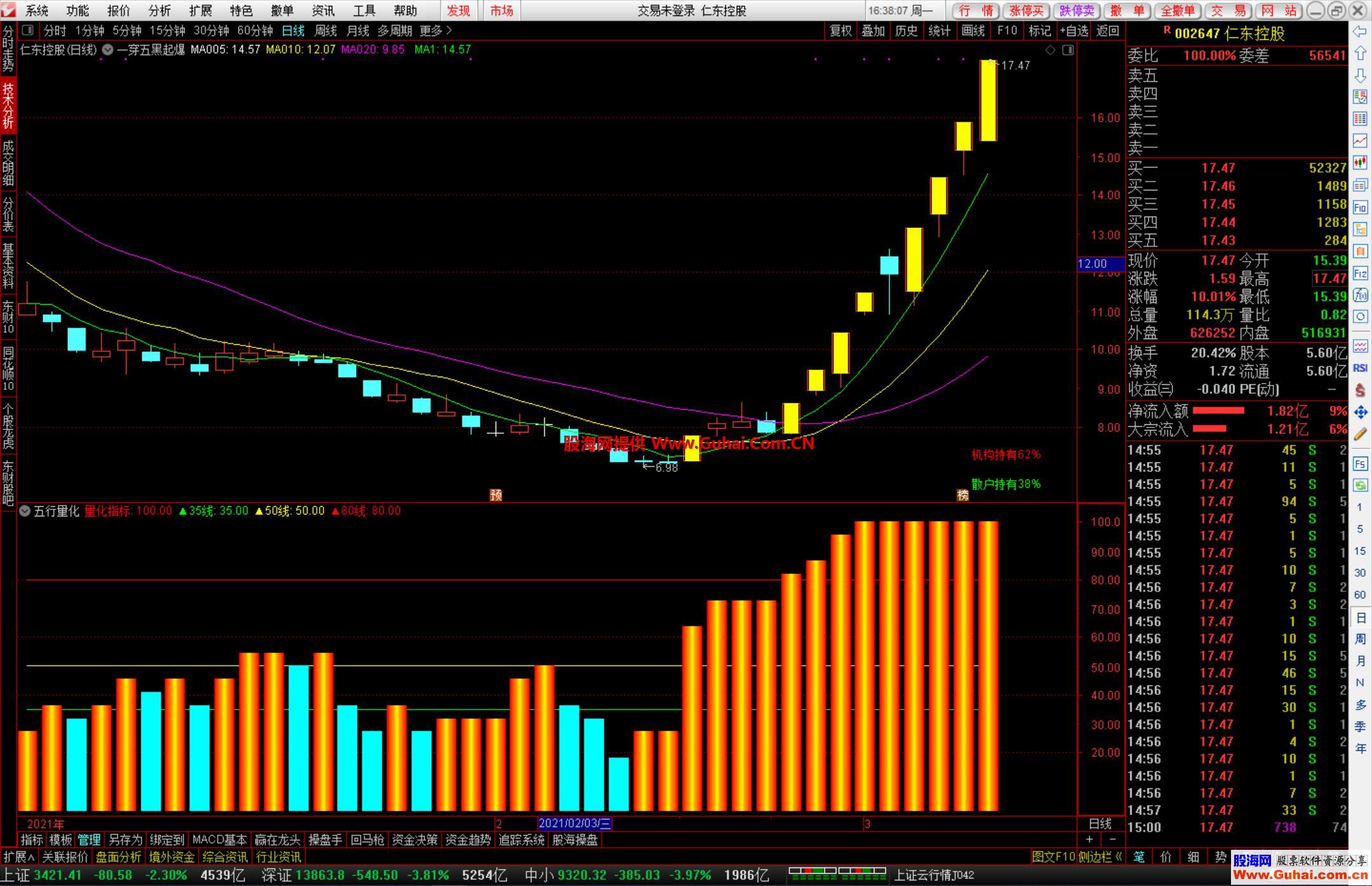Select the pencil drawing tool icon
The image size is (1372, 886).
[x=1360, y=434]
